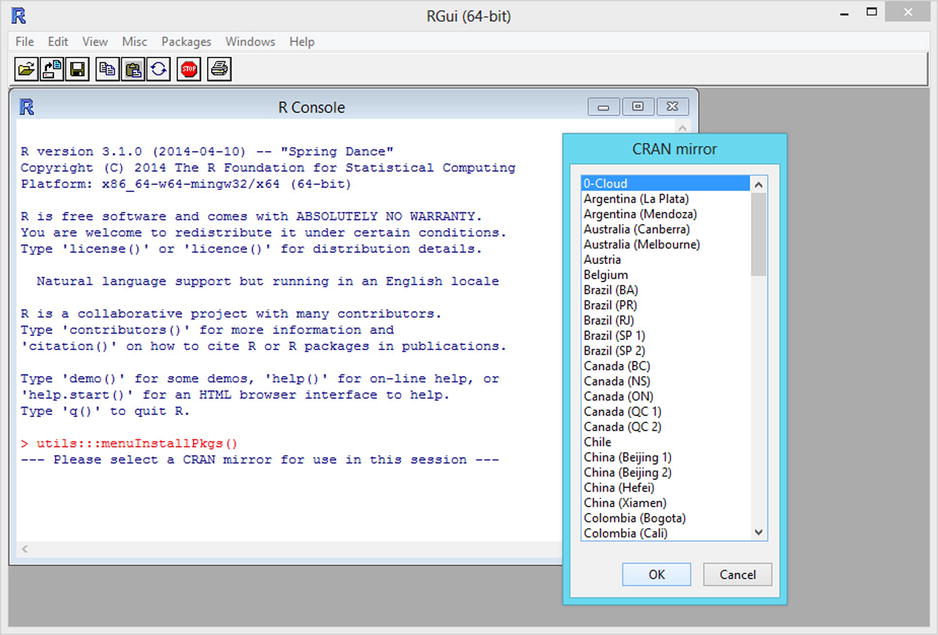938x635 pixels.
Task: Click the Platform x86_64 line in console
Action: pos(186,184)
